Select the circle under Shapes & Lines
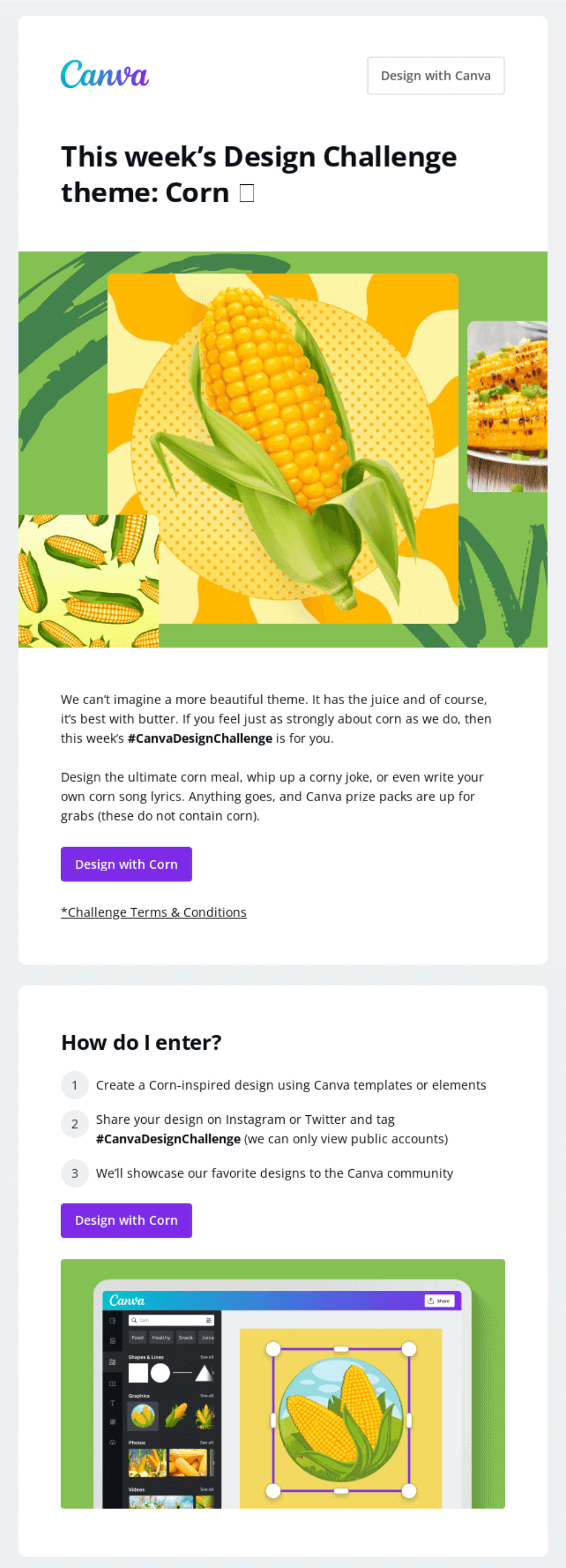566x1568 pixels. coord(161,1373)
